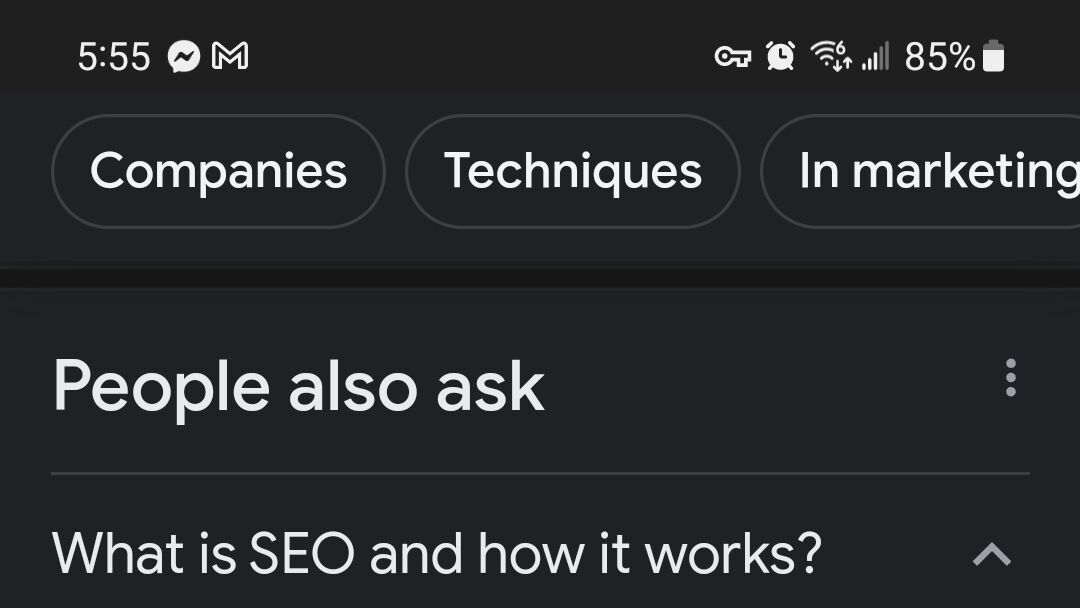Tap the divider line under People also ask
This screenshot has height=608, width=1080.
[x=541, y=474]
